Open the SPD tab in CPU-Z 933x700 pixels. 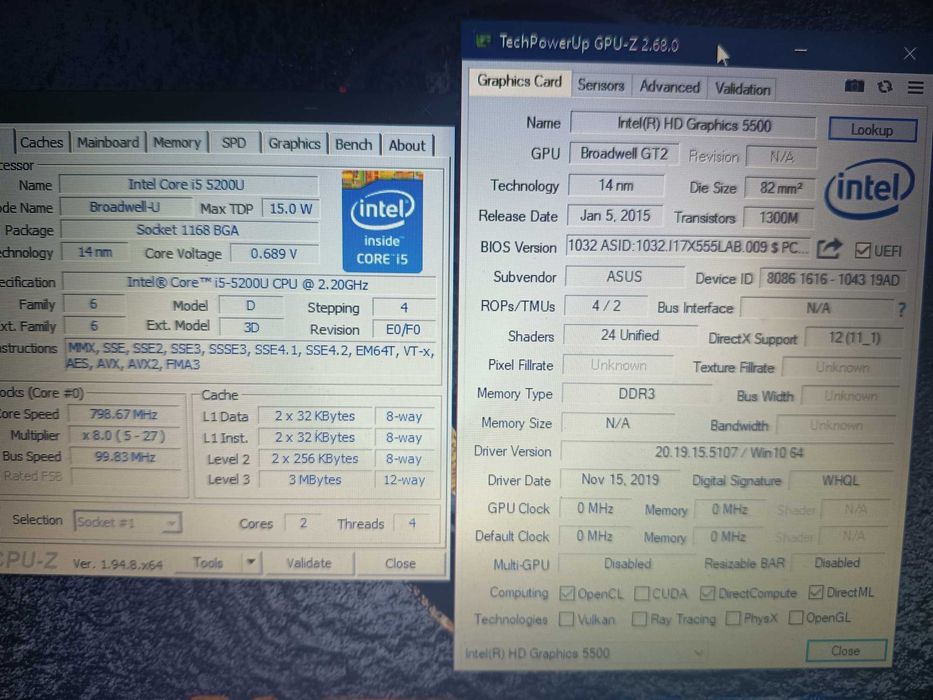coord(234,143)
